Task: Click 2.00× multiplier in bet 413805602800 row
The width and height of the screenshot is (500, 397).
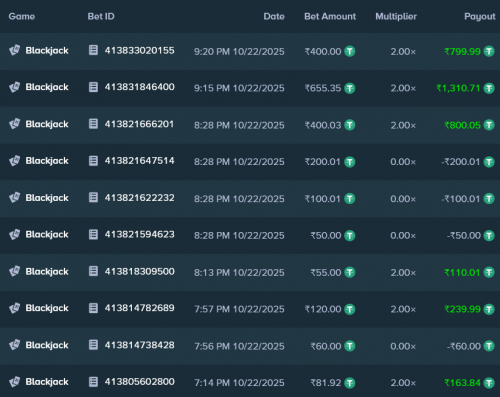Action: click(403, 383)
